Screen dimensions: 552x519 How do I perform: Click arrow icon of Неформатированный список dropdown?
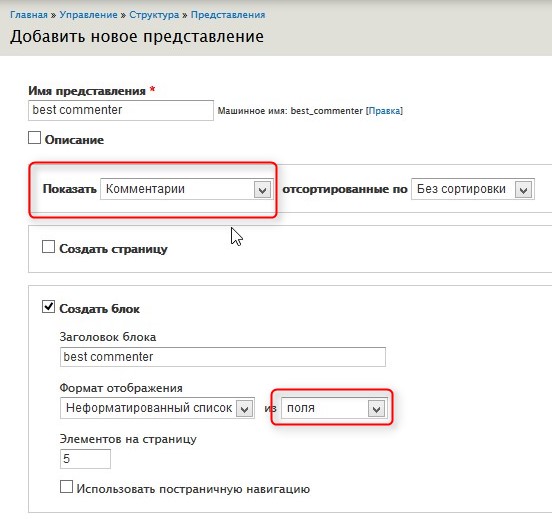click(244, 409)
